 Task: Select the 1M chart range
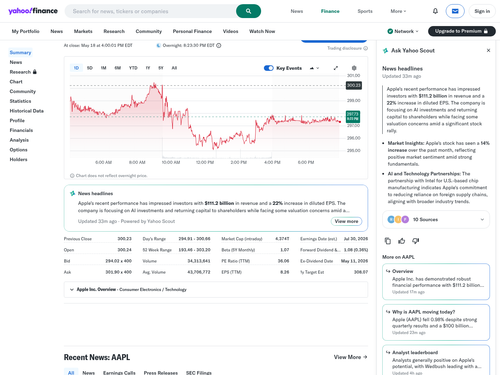tap(104, 68)
